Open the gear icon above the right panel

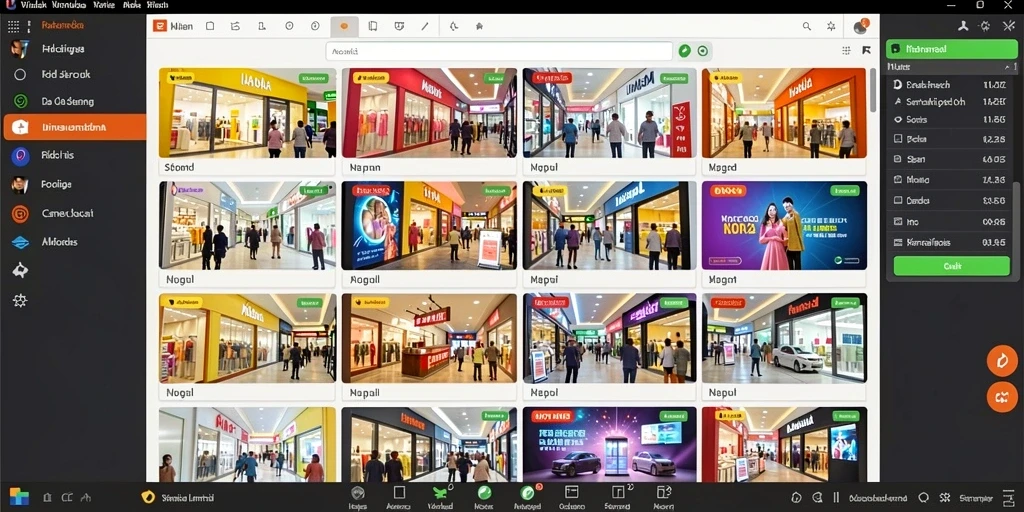tap(985, 26)
